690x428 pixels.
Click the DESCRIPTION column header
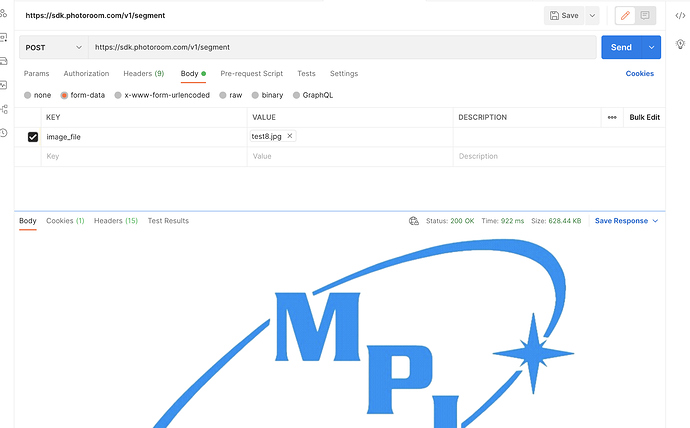pos(483,117)
